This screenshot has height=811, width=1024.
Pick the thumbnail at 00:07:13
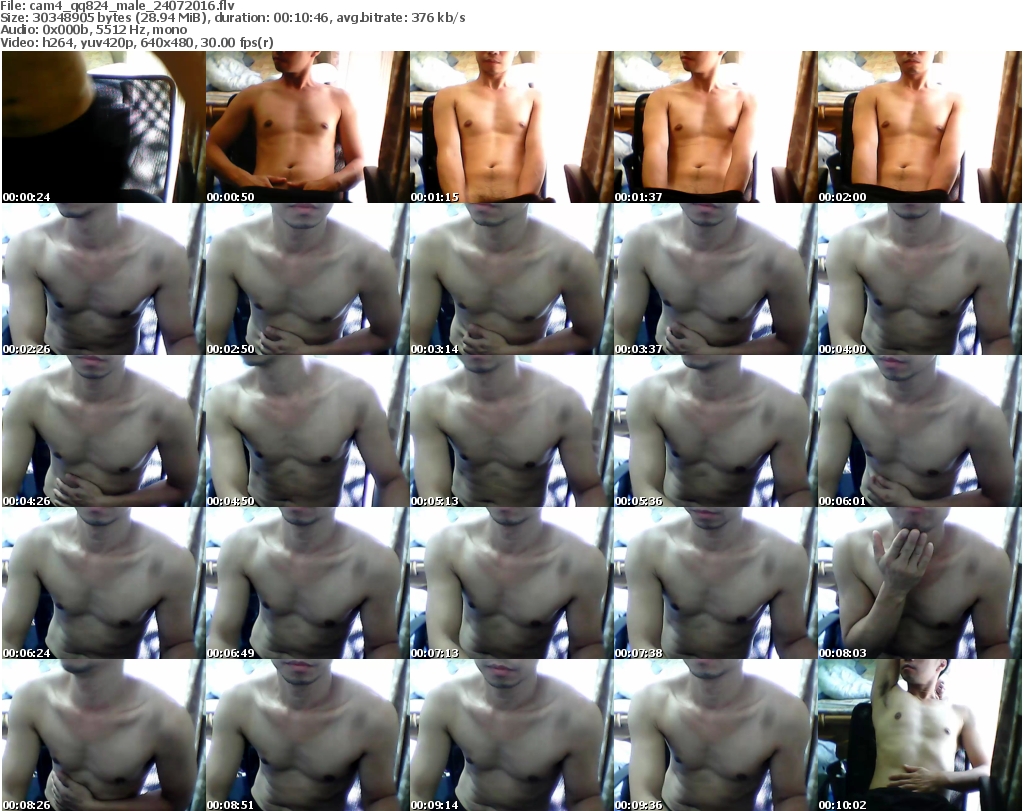point(511,583)
